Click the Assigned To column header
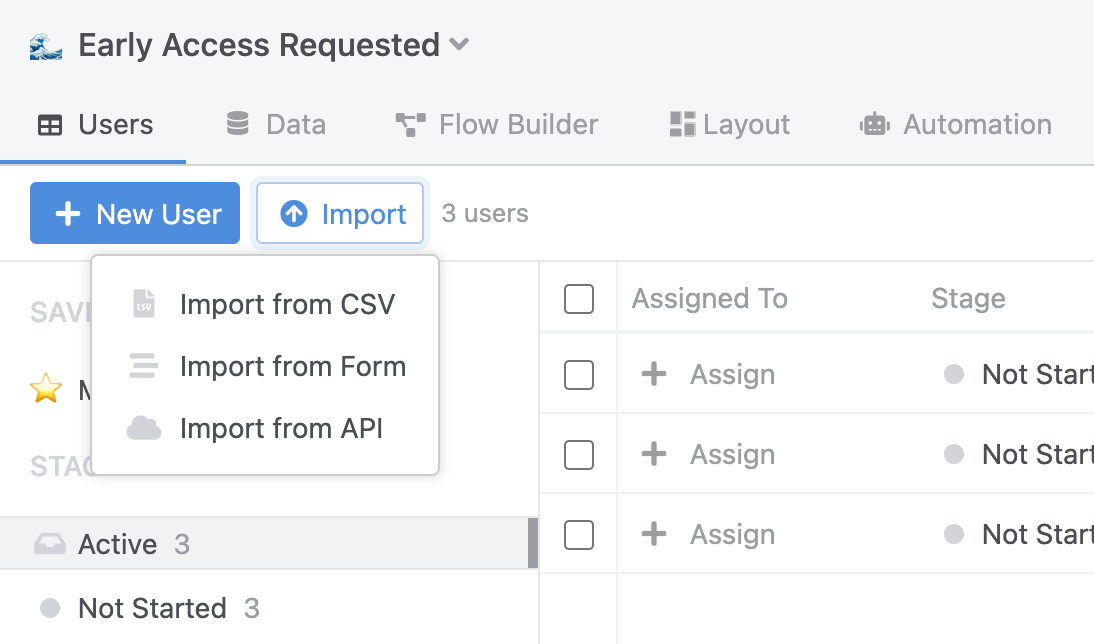This screenshot has width=1094, height=644. (x=710, y=299)
